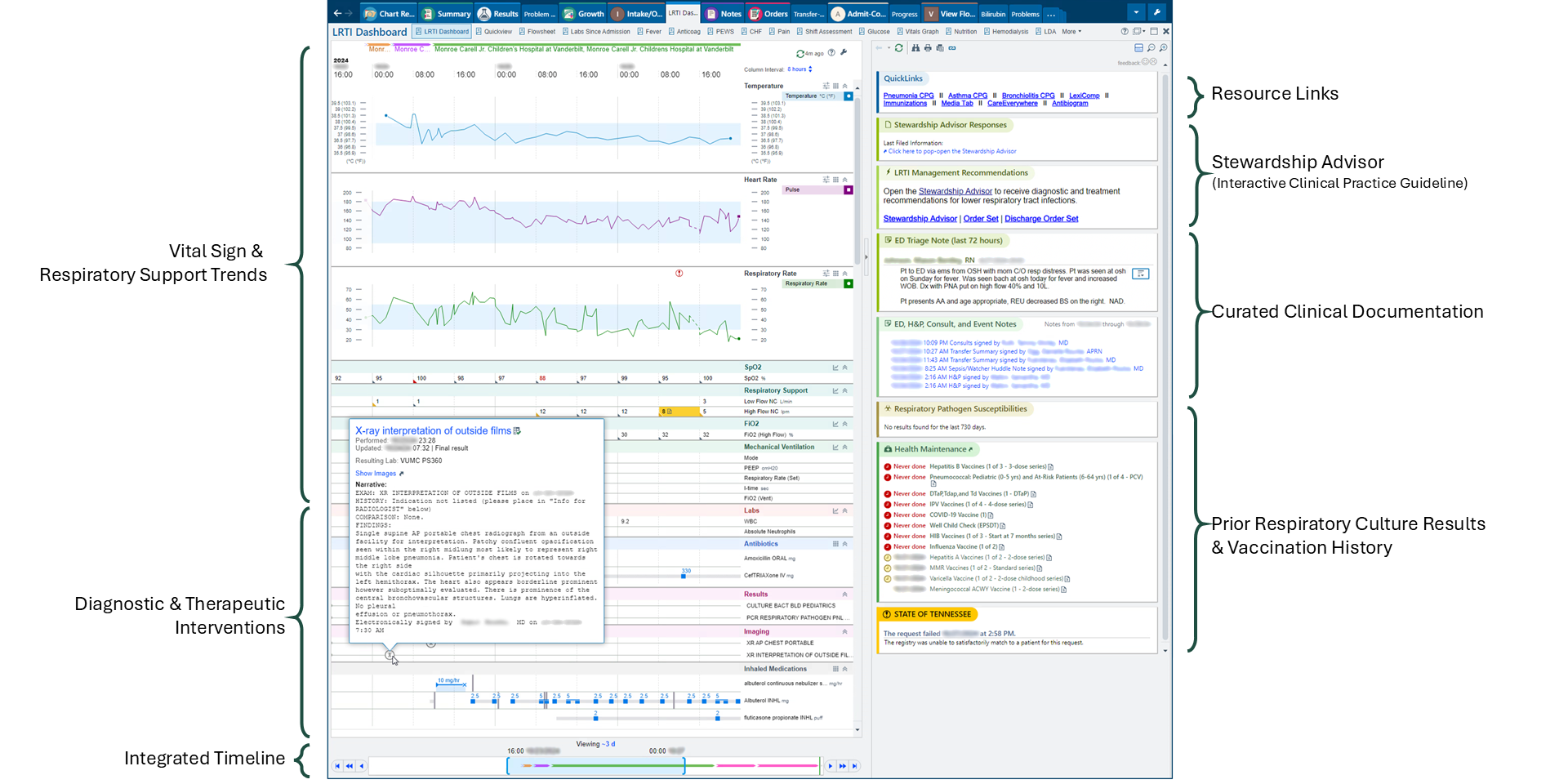Collapse the Heart Rate graph section
This screenshot has width=1568, height=784.
(845, 180)
